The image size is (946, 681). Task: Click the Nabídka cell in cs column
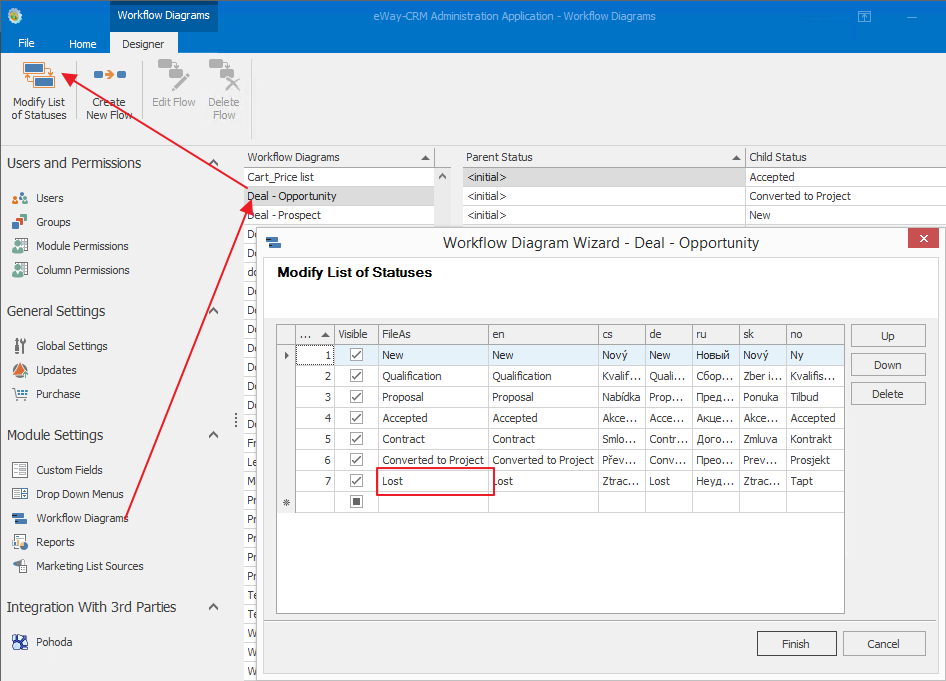(x=622, y=397)
